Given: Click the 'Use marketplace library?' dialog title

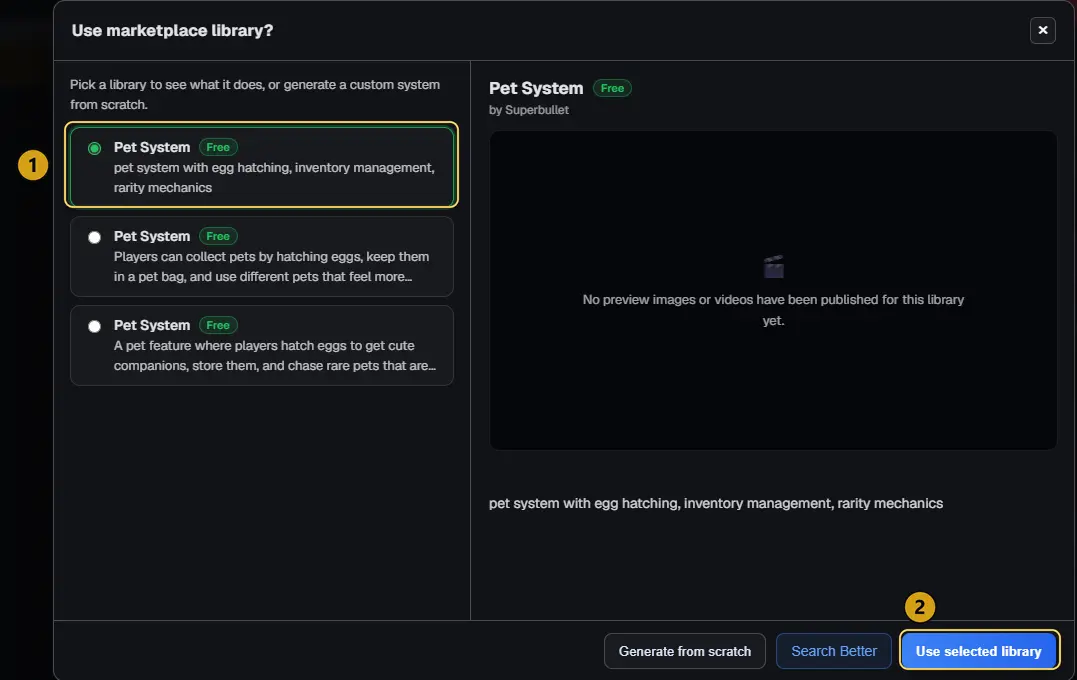Looking at the screenshot, I should pos(172,30).
